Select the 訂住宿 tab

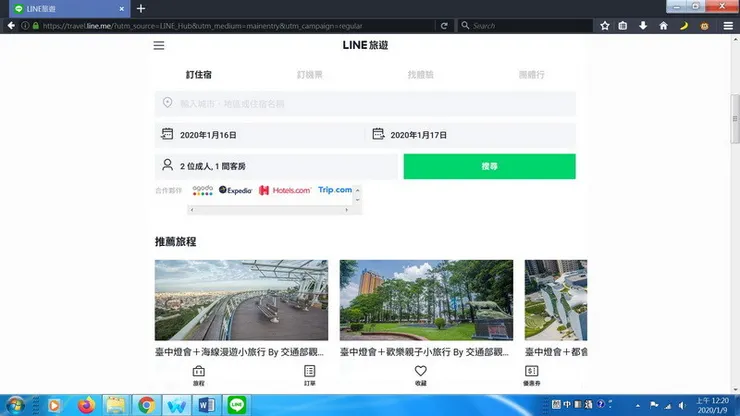(x=199, y=75)
